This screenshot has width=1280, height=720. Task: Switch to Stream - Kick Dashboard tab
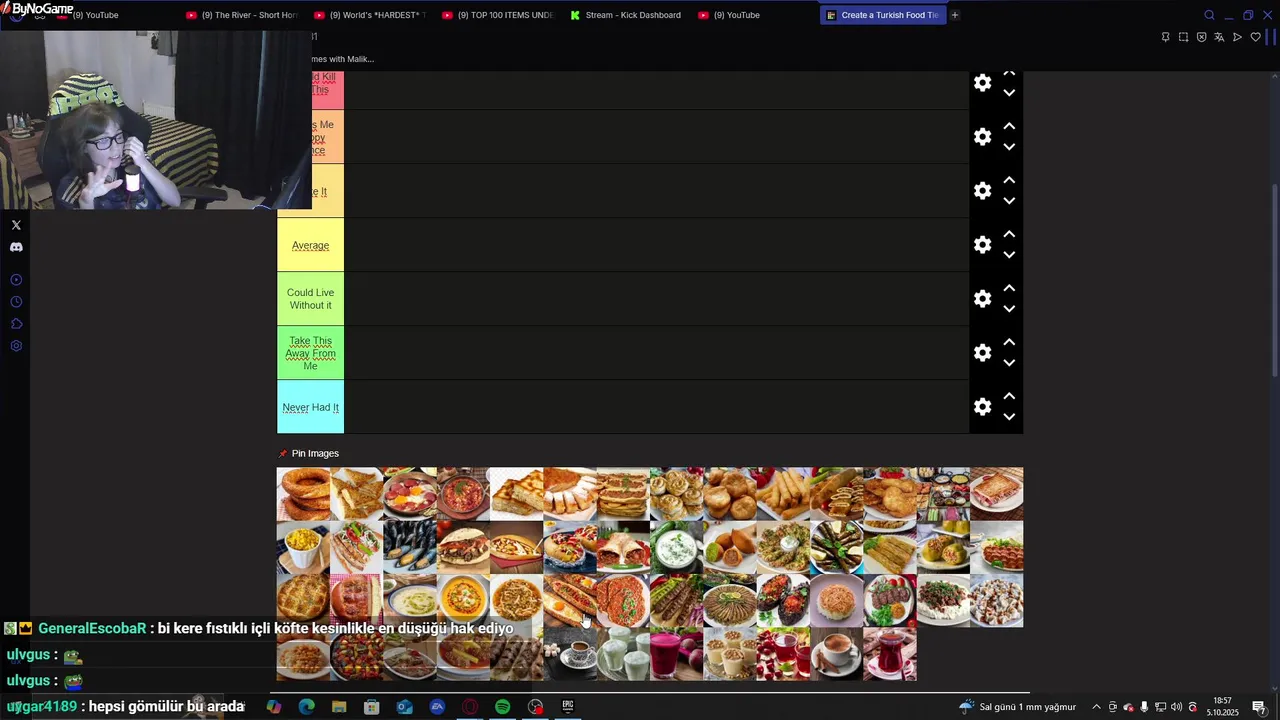(x=626, y=15)
